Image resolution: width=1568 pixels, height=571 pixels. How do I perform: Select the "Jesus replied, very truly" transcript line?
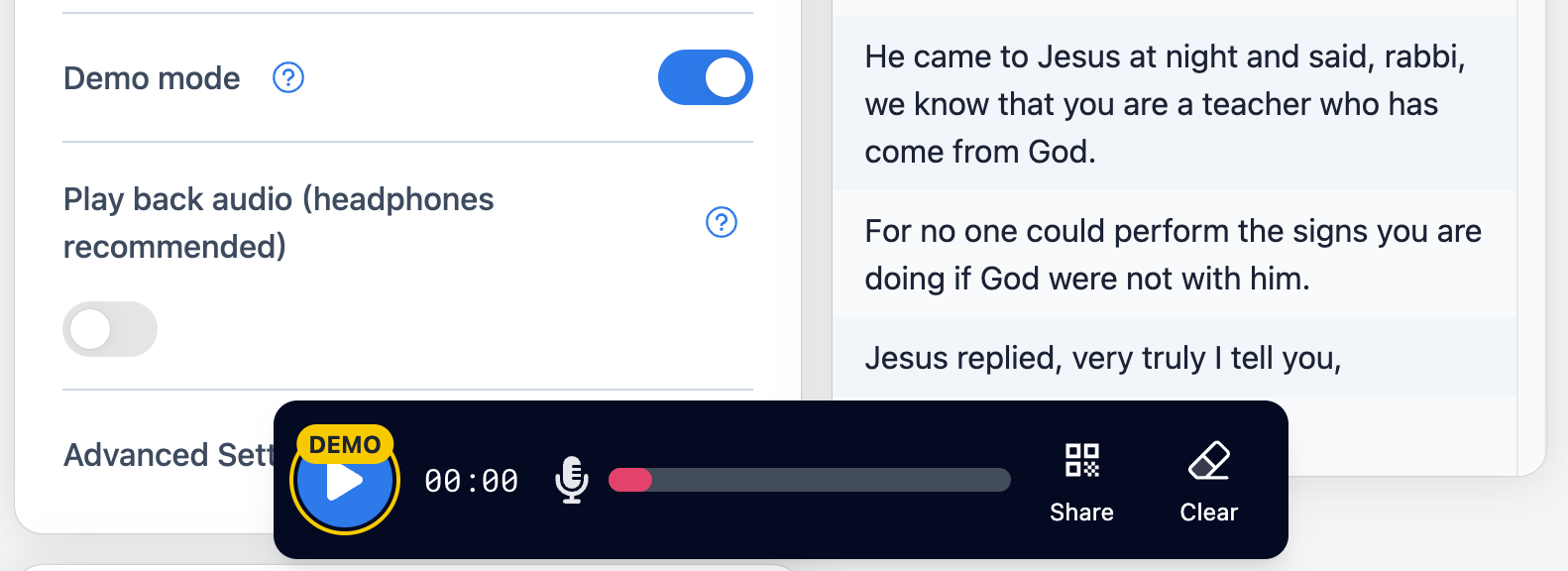coord(1102,358)
